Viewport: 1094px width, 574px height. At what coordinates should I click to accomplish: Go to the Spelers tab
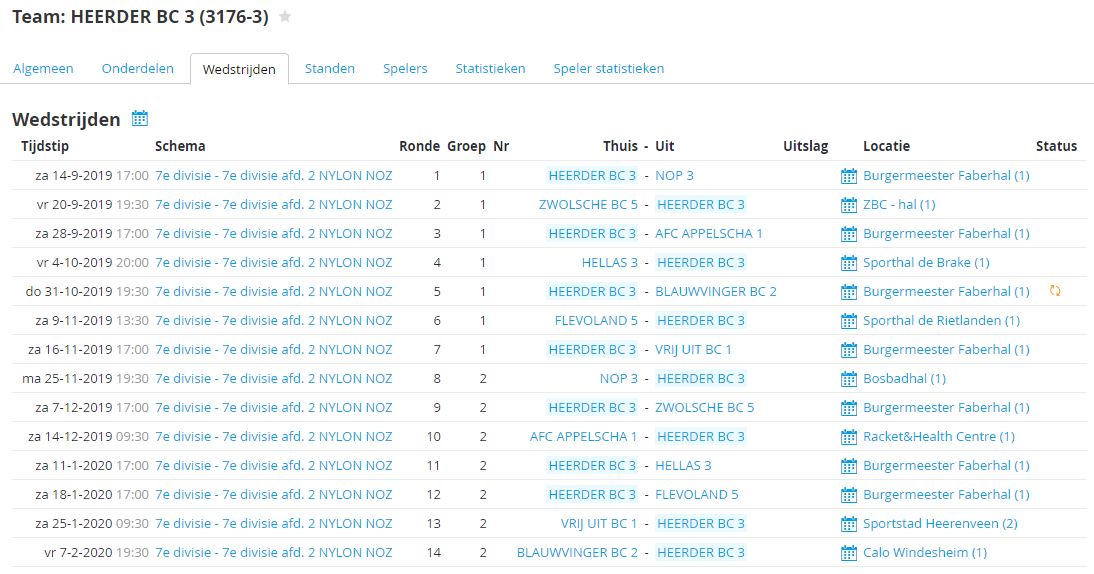pos(405,69)
